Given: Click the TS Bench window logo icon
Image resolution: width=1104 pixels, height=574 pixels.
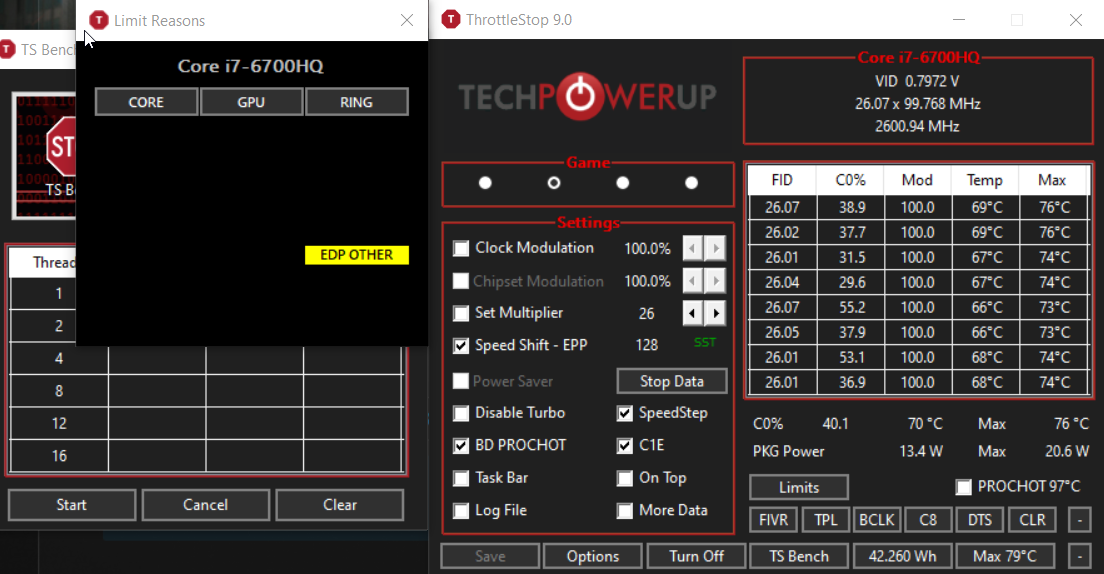Looking at the screenshot, I should pos(7,49).
